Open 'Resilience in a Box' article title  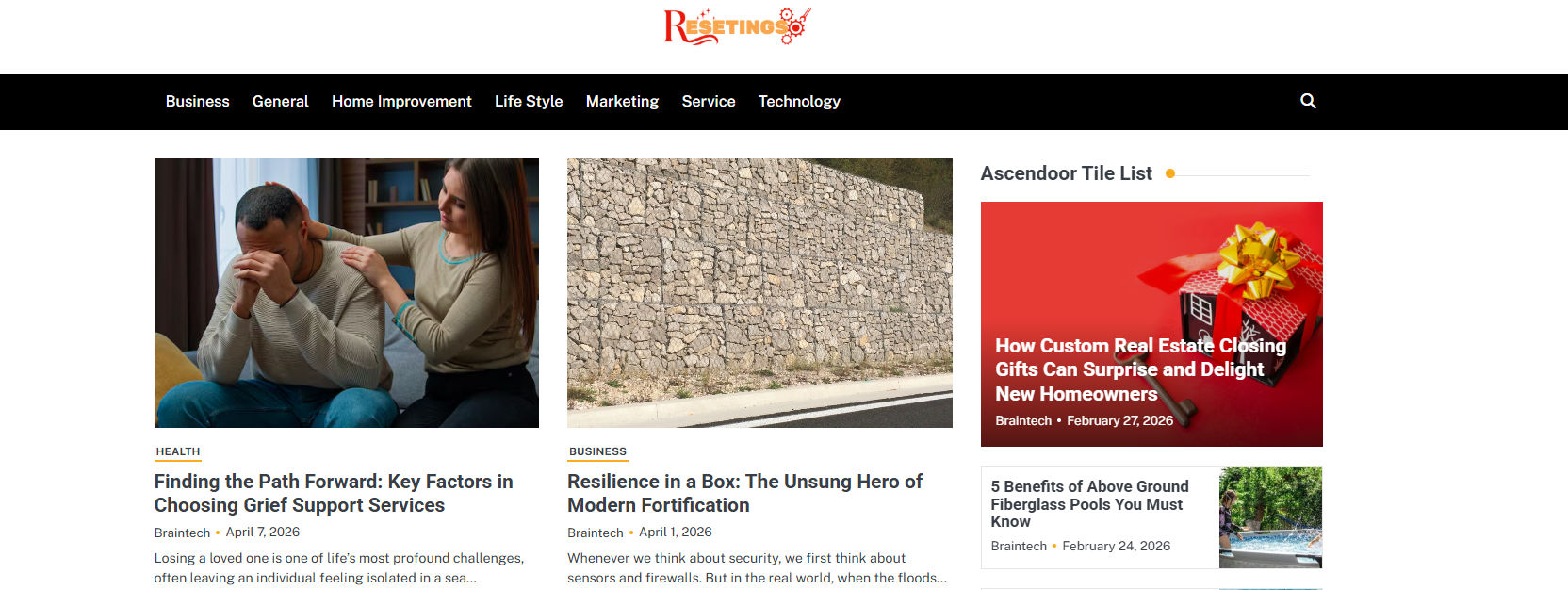coord(744,493)
